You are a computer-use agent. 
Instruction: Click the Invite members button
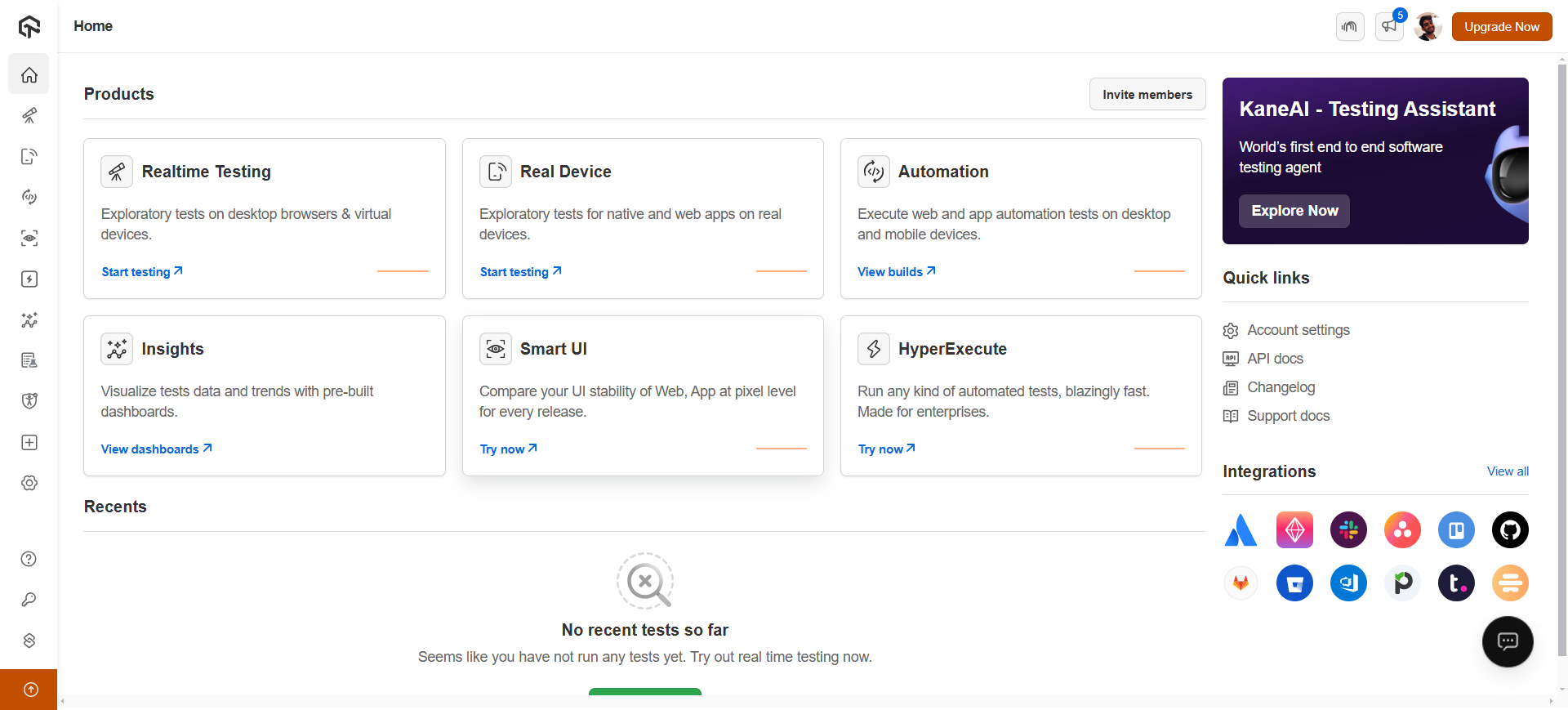(x=1147, y=95)
